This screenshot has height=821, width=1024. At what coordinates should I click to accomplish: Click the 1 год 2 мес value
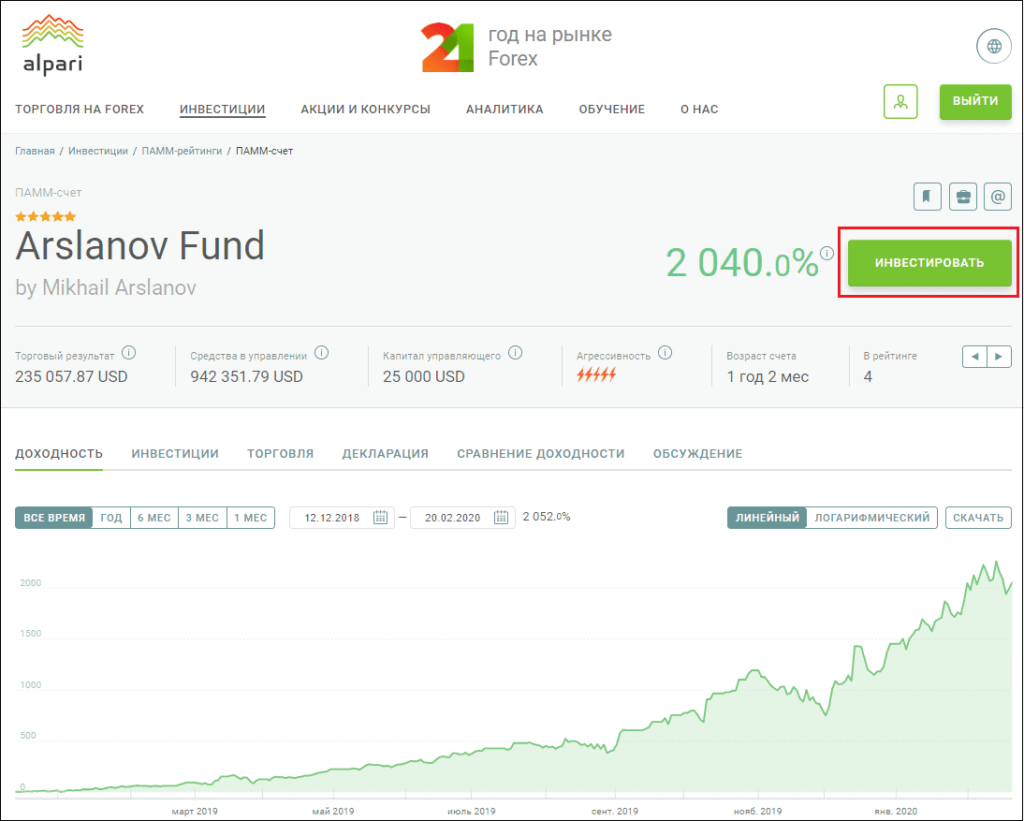click(x=768, y=377)
